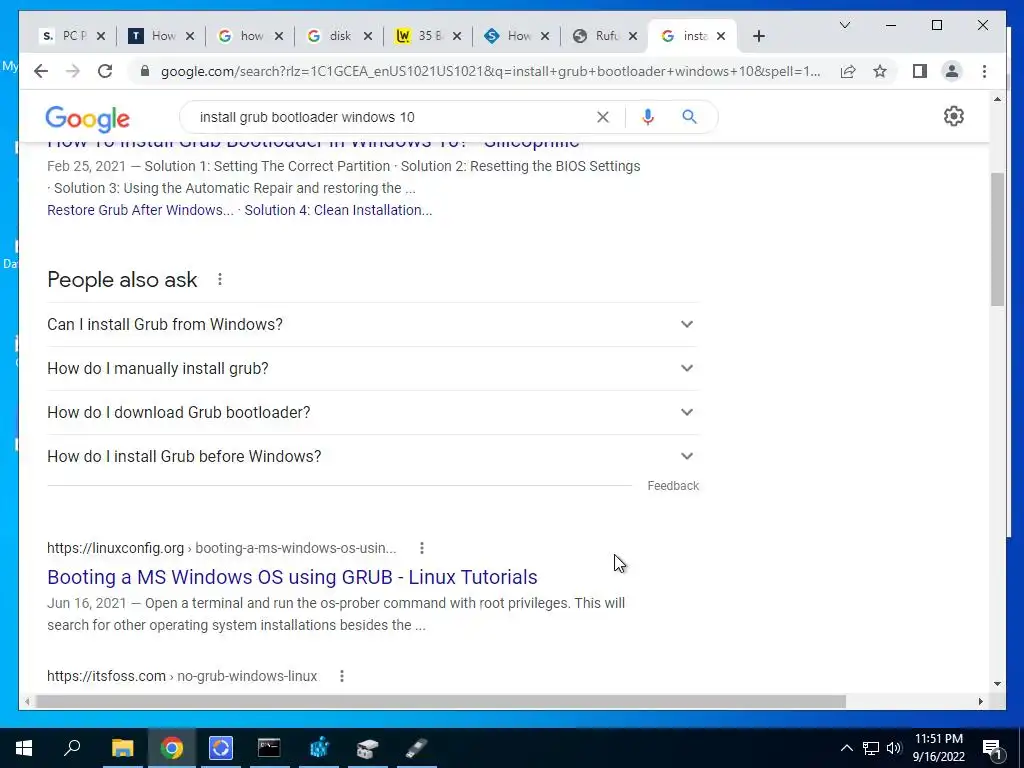Open 'Booting a MS Windows OS using GRUB' result
This screenshot has height=768, width=1024.
pyautogui.click(x=292, y=577)
